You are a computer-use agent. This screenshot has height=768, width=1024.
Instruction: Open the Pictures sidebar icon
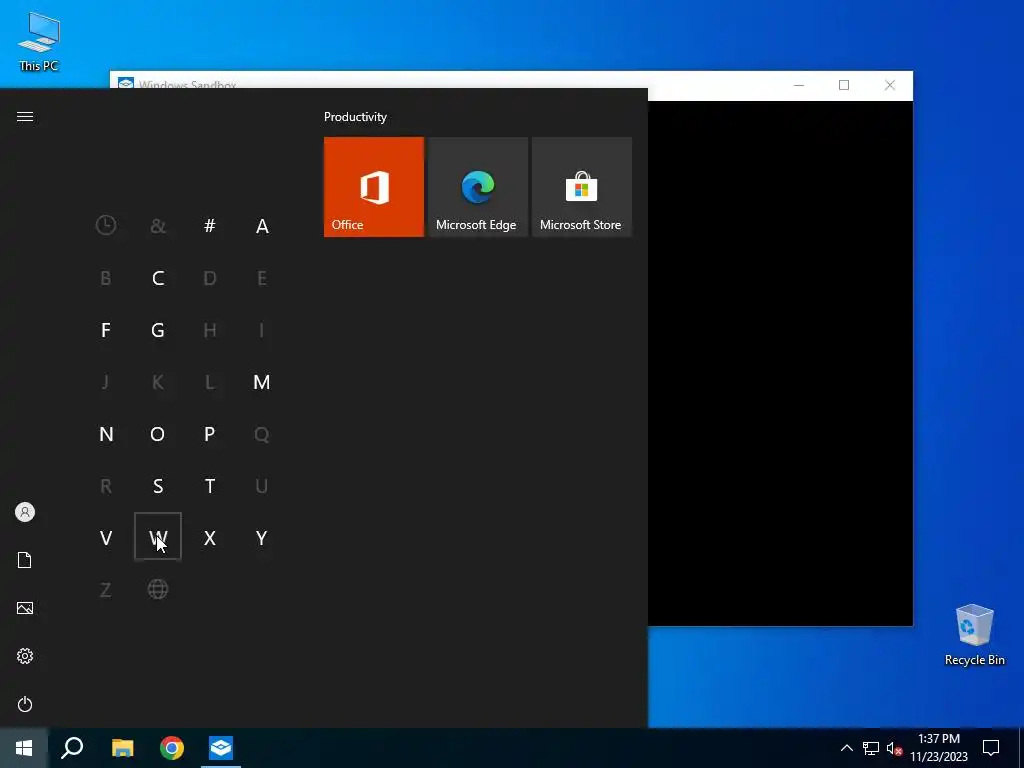point(25,608)
